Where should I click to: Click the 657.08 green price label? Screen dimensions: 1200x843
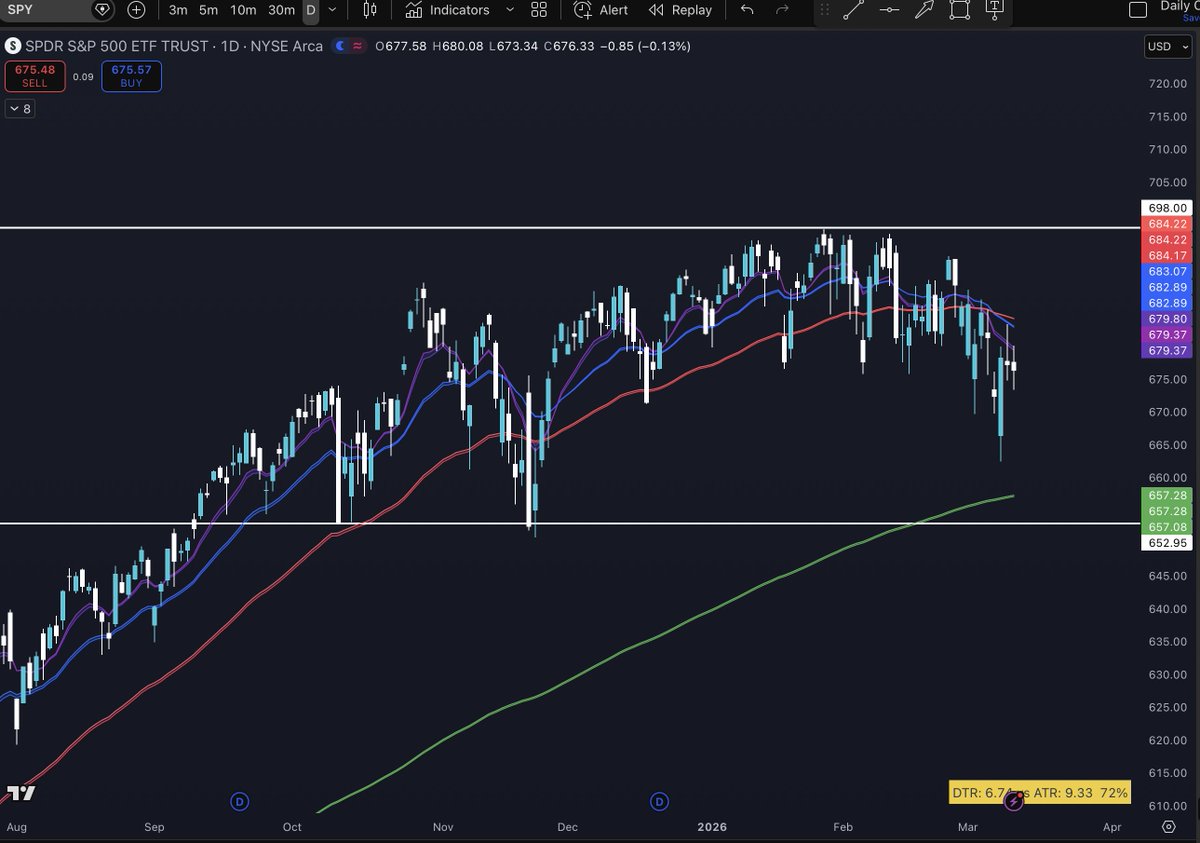tap(1165, 527)
